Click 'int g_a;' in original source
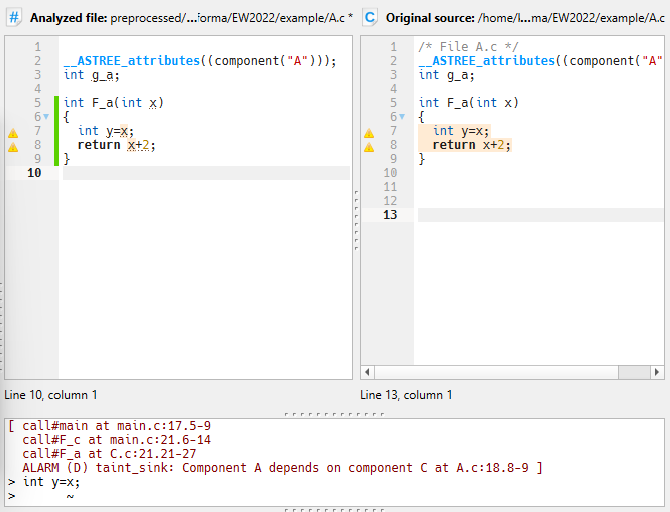This screenshot has width=670, height=512. pos(447,75)
